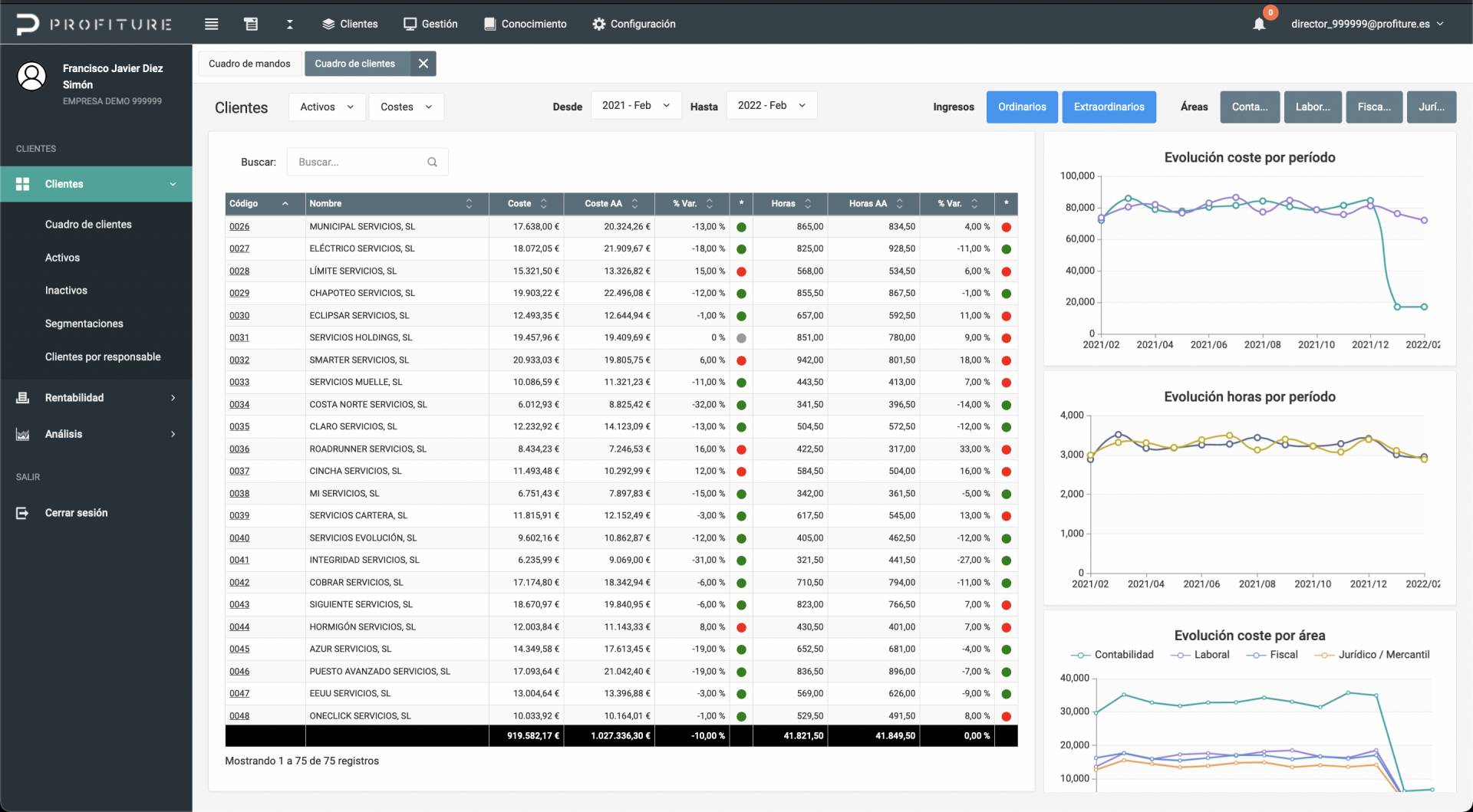Click the Profiture logo
The height and width of the screenshot is (812, 1473).
tap(94, 24)
